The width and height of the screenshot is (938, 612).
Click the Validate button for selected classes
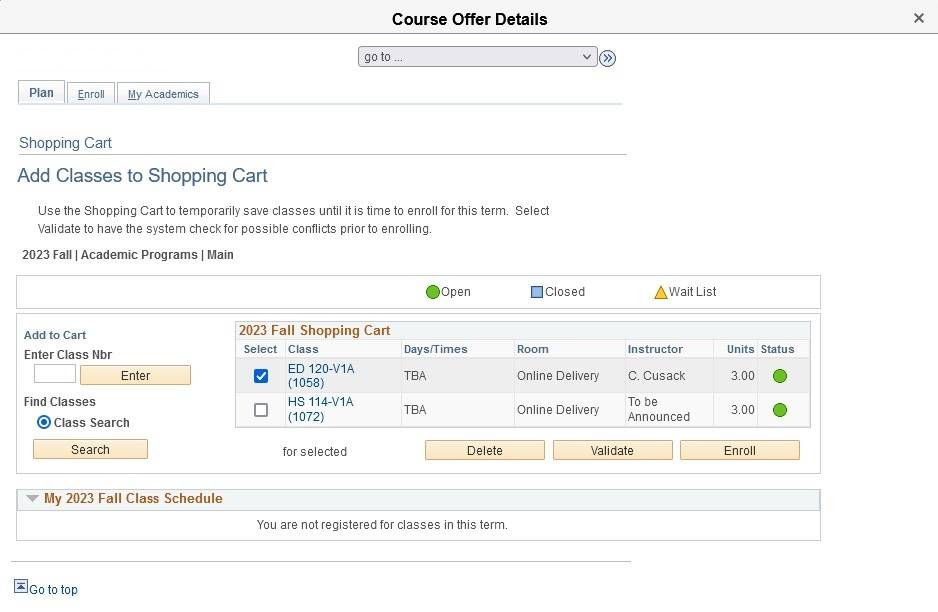point(612,450)
